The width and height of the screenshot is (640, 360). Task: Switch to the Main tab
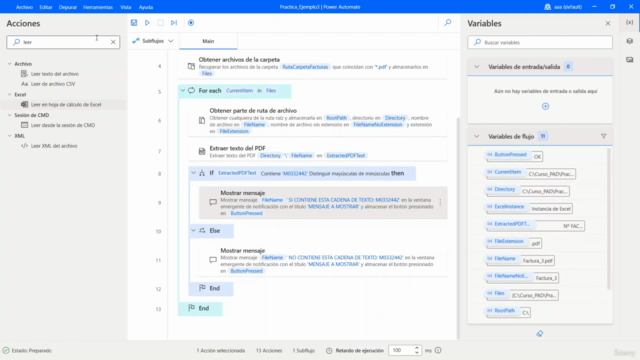click(208, 41)
